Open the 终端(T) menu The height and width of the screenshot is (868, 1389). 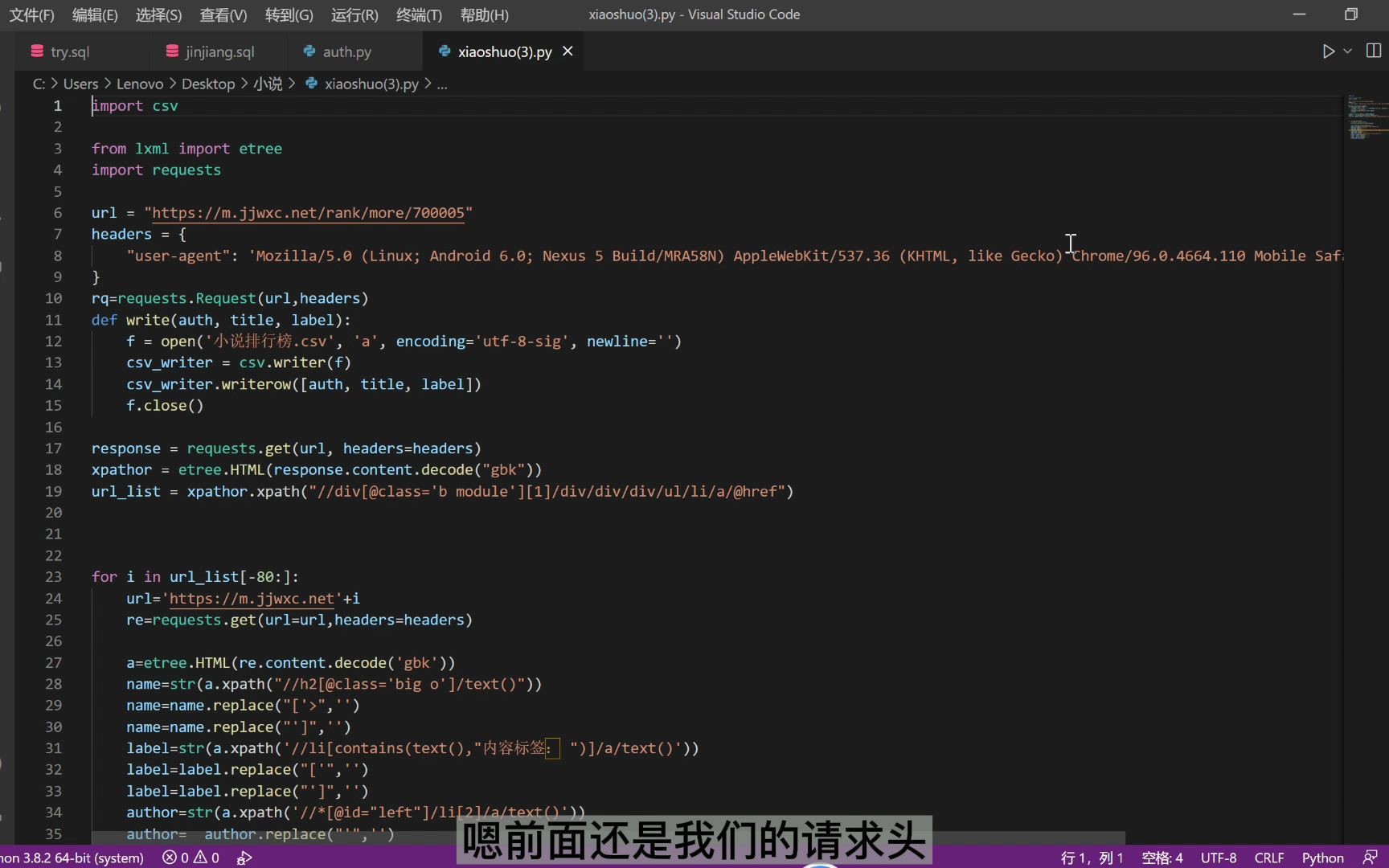pyautogui.click(x=419, y=14)
